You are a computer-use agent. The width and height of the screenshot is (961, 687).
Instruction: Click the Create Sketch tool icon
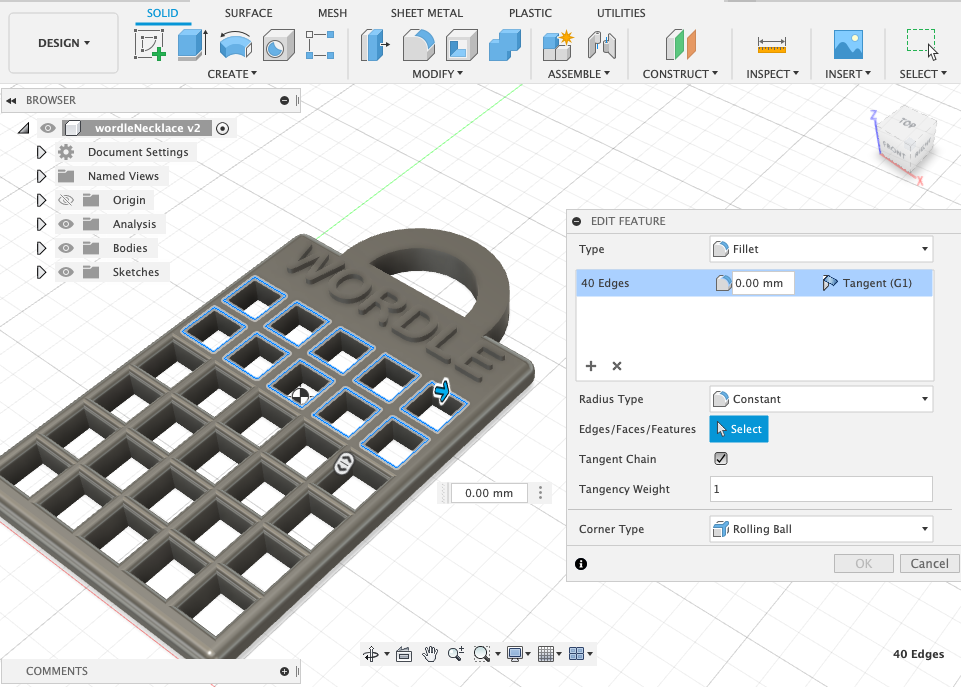point(150,45)
